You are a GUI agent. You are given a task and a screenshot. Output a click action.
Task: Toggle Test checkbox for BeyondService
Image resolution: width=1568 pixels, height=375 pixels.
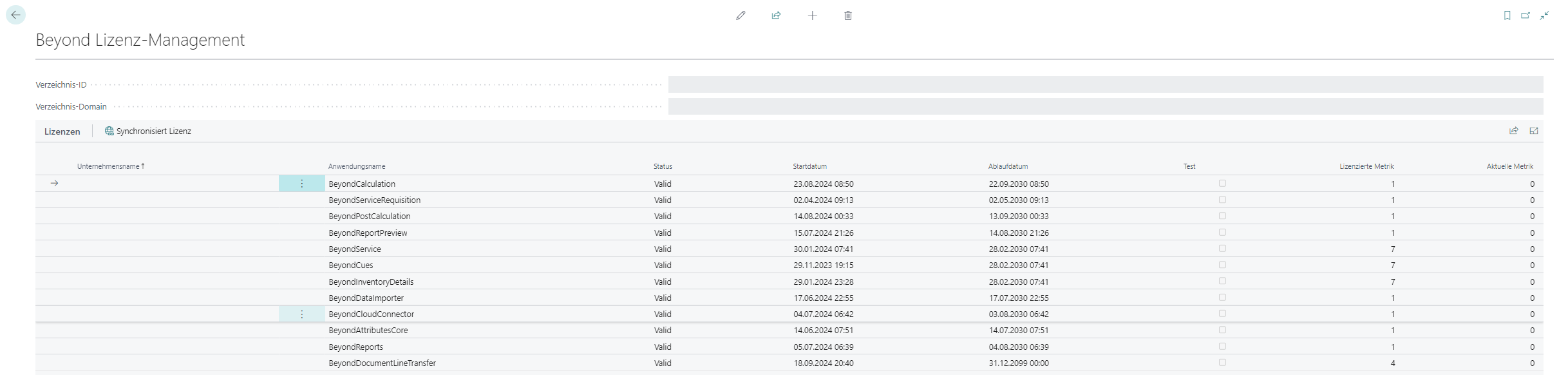[x=1222, y=249]
